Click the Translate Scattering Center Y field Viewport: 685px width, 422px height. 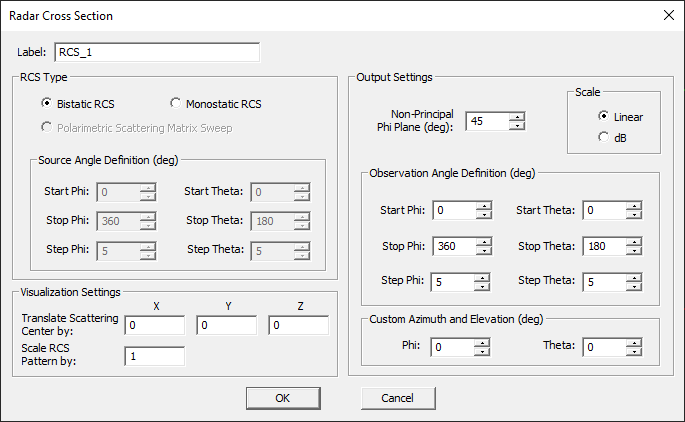pos(226,325)
